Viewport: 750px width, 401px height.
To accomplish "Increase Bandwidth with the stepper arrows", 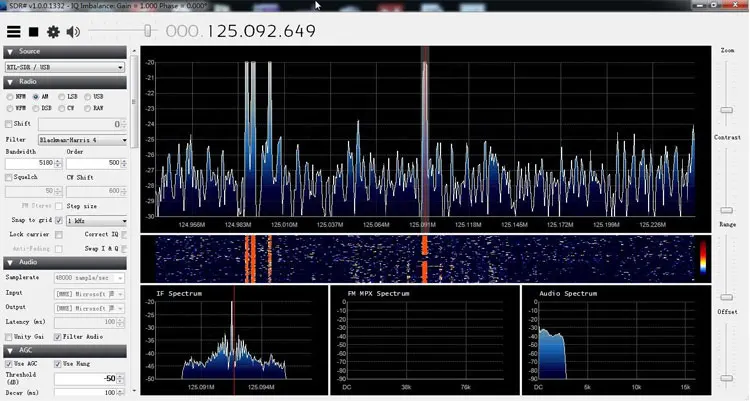I will 58,161.
